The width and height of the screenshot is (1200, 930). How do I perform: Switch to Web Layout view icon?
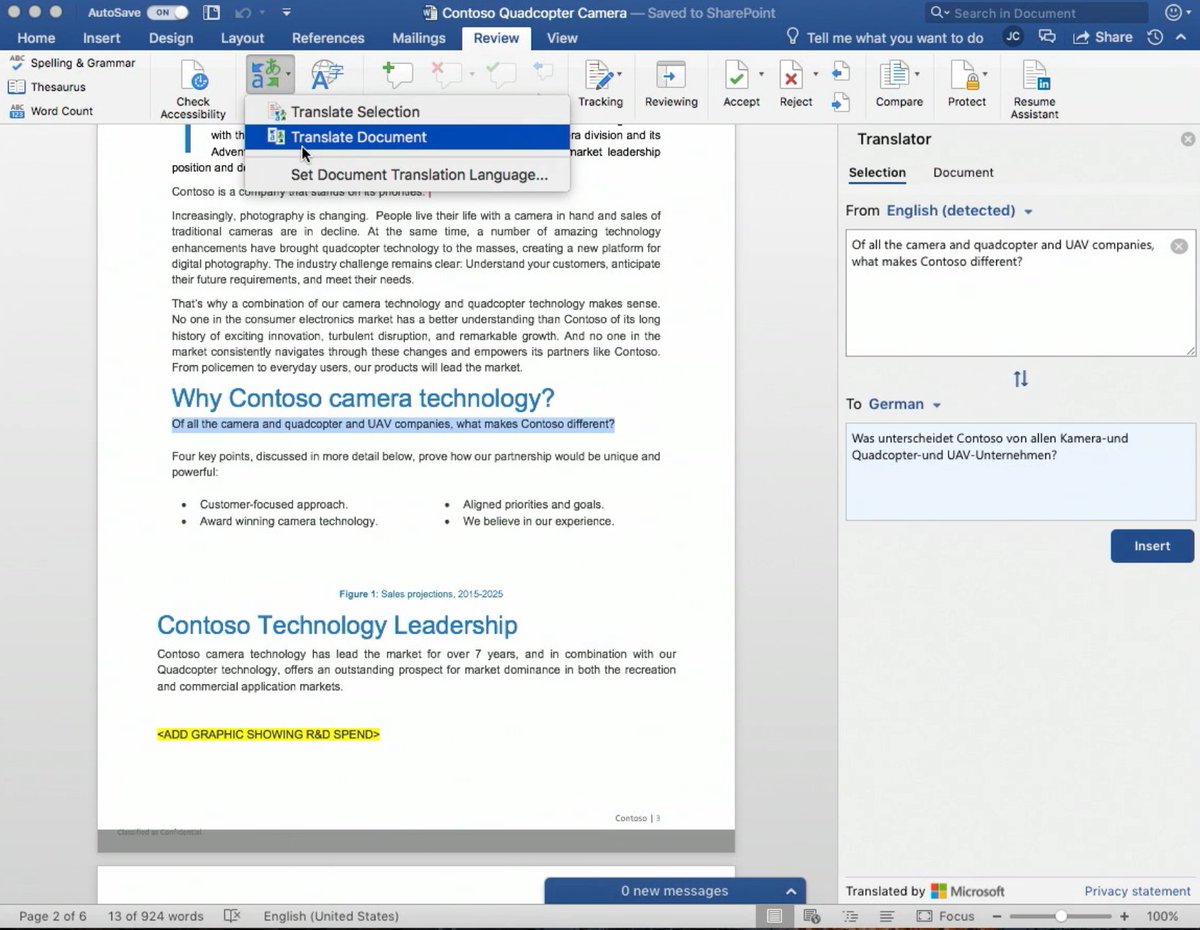pos(812,916)
